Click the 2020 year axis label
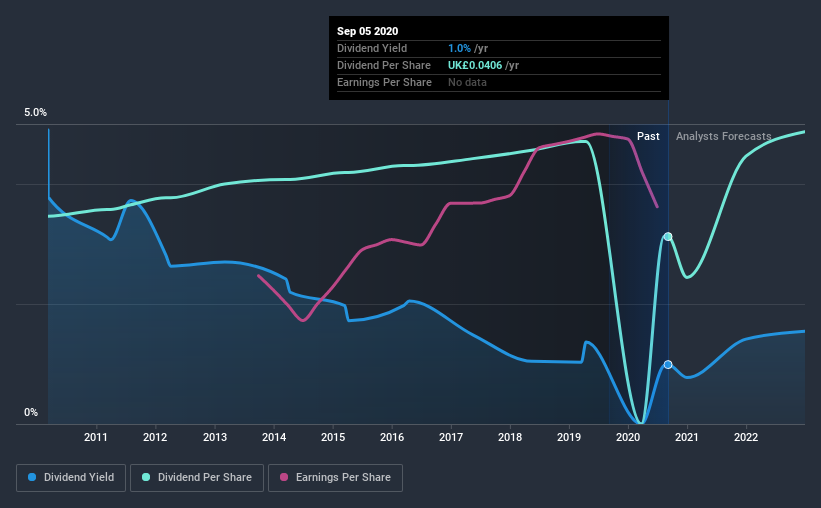This screenshot has height=508, width=821. pos(628,437)
